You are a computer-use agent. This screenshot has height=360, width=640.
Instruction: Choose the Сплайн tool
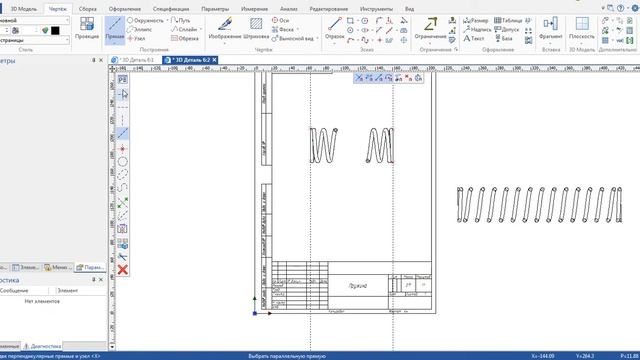(184, 29)
